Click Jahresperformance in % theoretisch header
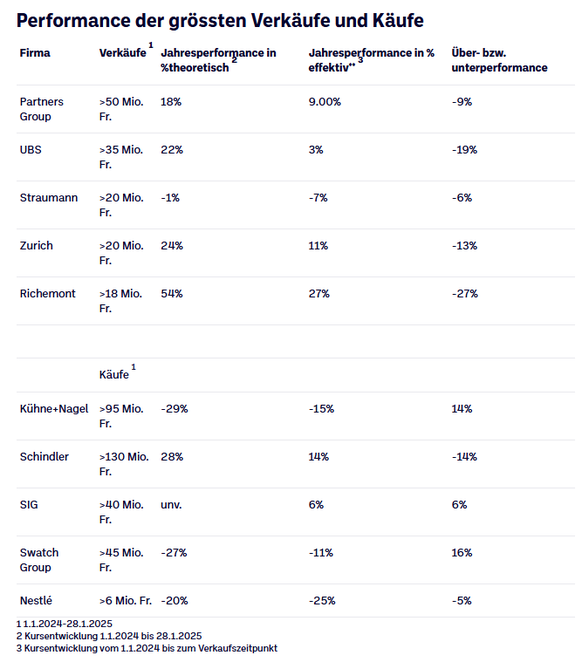This screenshot has height=662, width=582. pos(218,60)
